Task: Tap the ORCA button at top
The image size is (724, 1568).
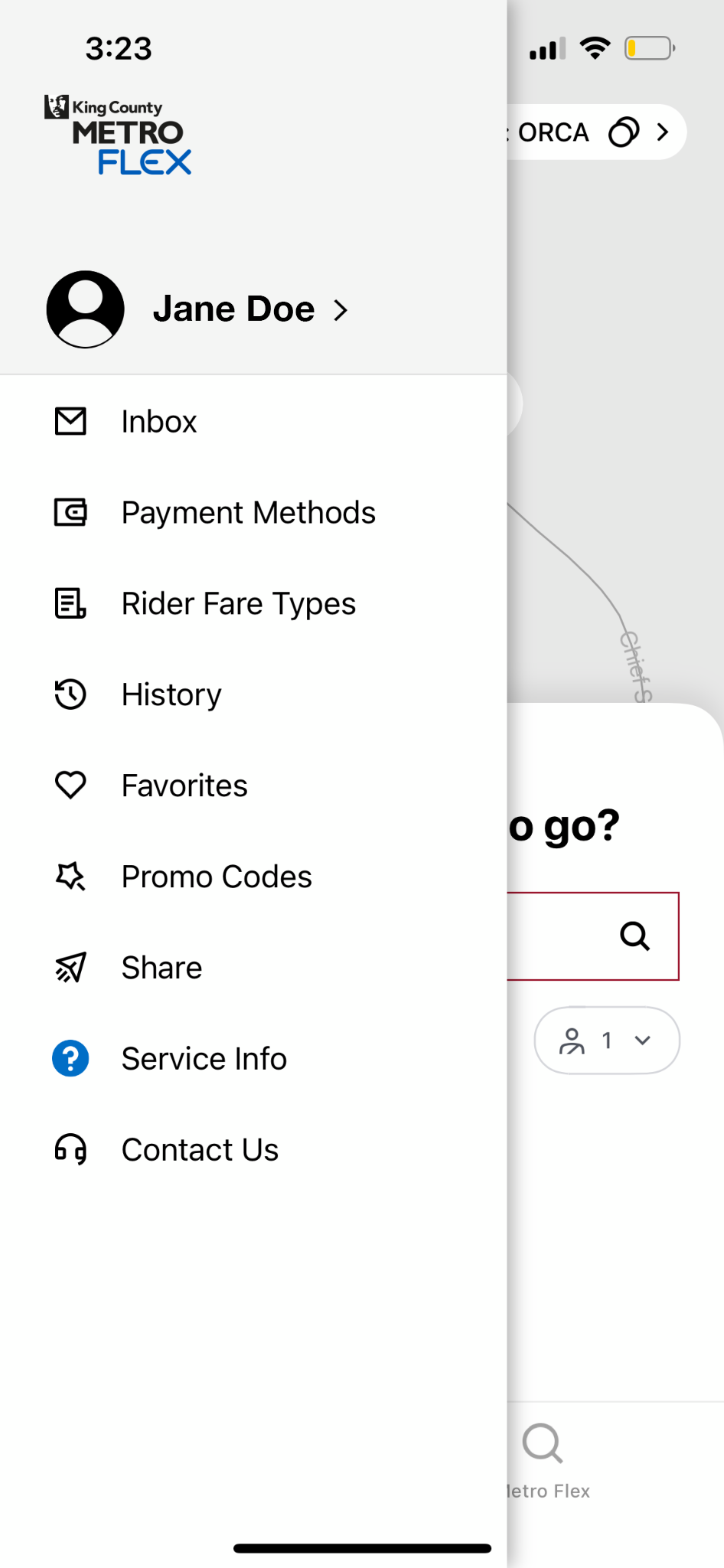Action: [x=554, y=132]
